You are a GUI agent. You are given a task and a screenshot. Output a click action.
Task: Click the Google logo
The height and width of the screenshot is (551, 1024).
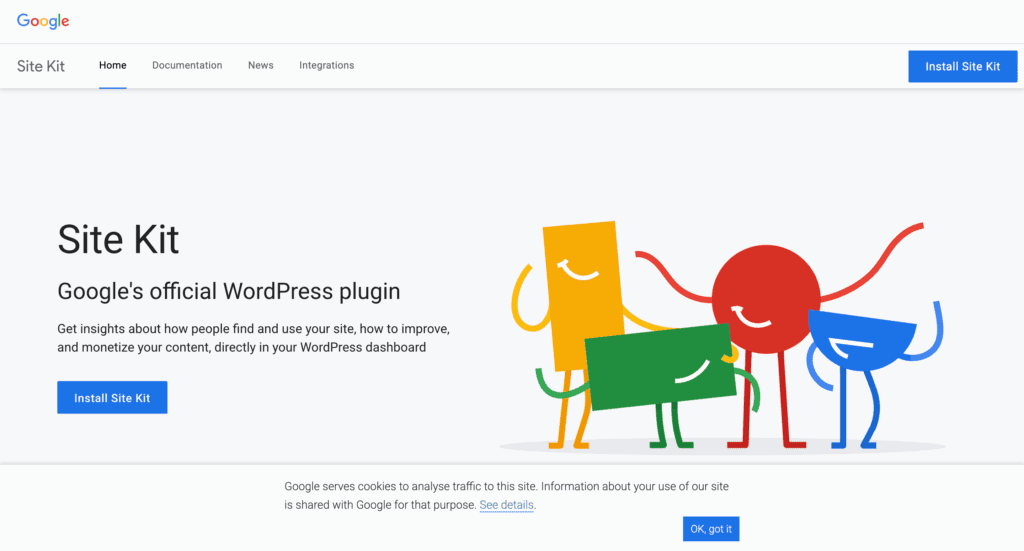coord(43,21)
